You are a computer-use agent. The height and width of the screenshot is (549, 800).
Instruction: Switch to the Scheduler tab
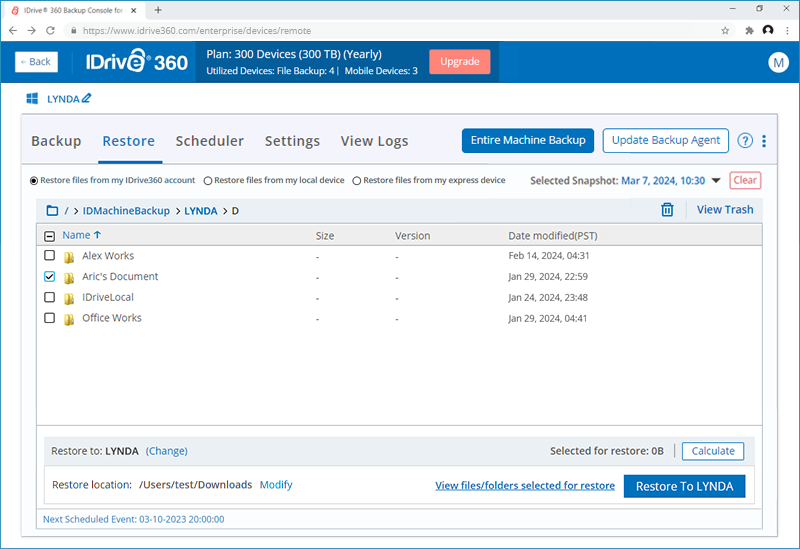tap(209, 141)
